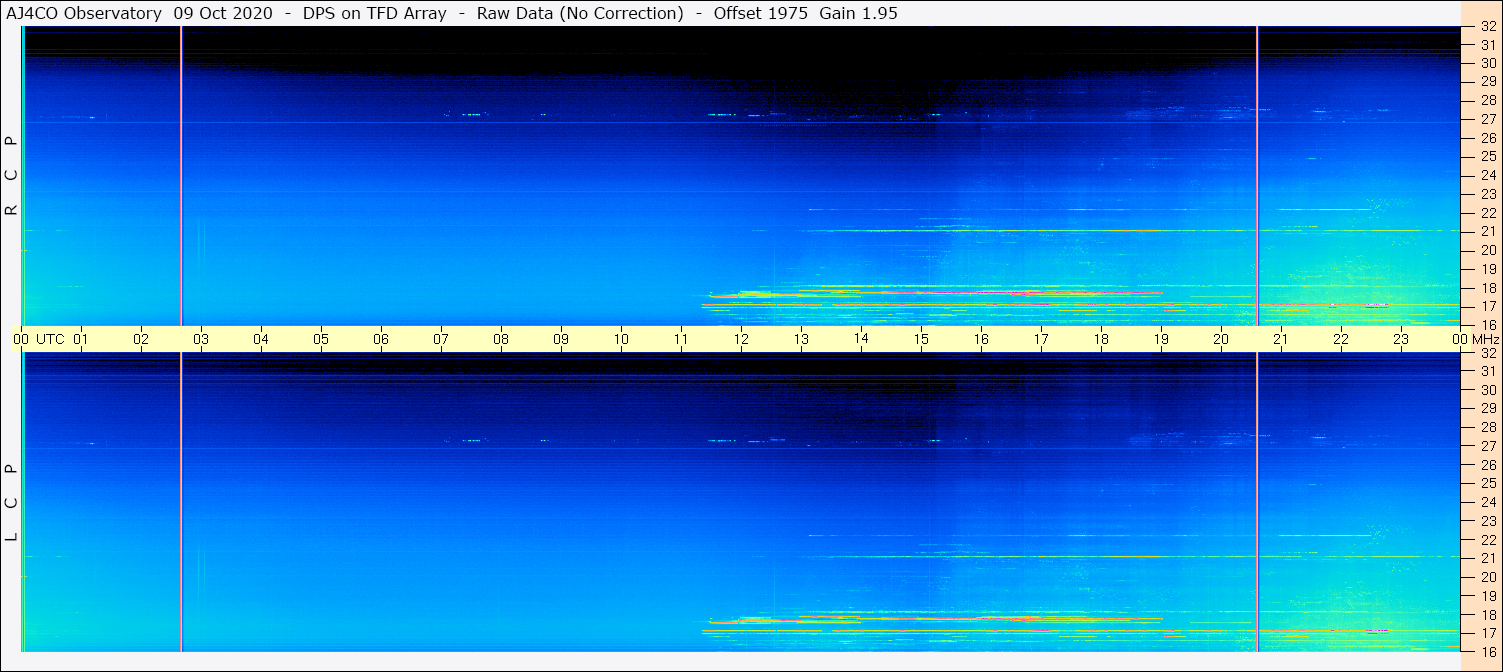1503x672 pixels.
Task: Click the Gain 1.95 text in header
Action: pyautogui.click(x=860, y=13)
